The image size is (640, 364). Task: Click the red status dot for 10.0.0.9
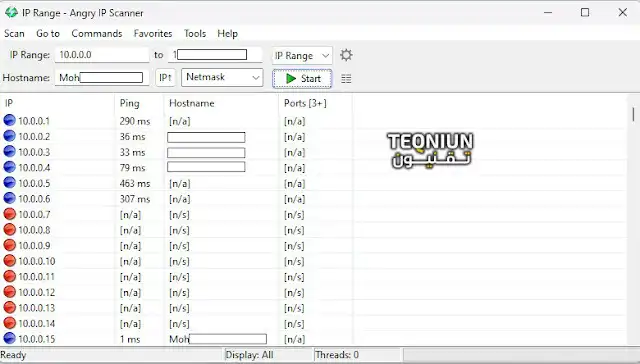pos(9,245)
